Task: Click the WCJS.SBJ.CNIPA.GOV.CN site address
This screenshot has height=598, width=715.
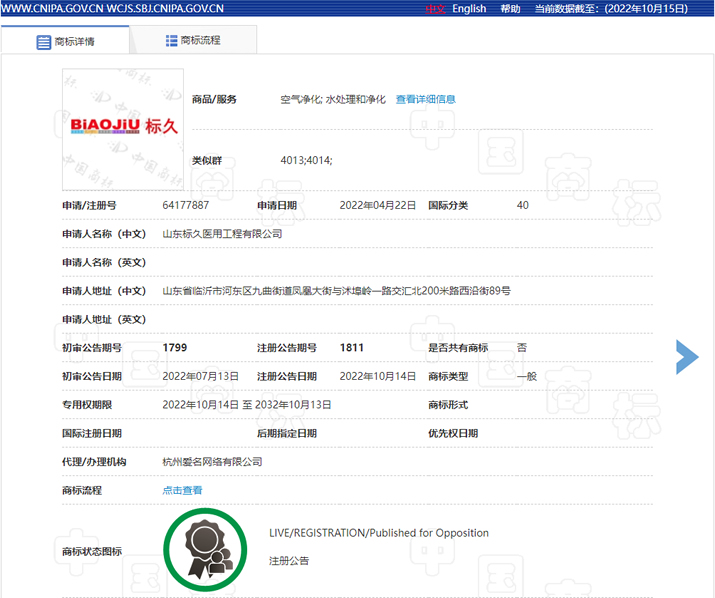Action: [x=165, y=9]
